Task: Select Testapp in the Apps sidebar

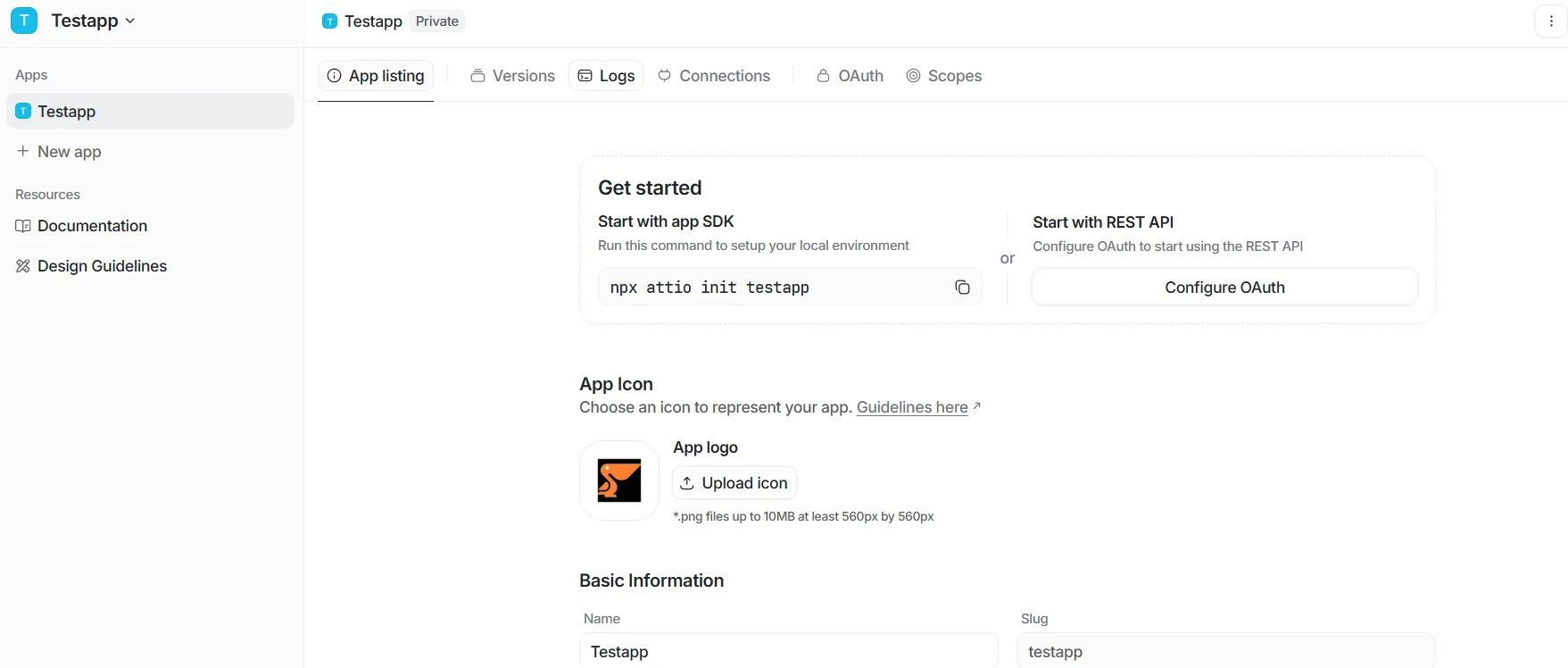Action: (x=150, y=111)
